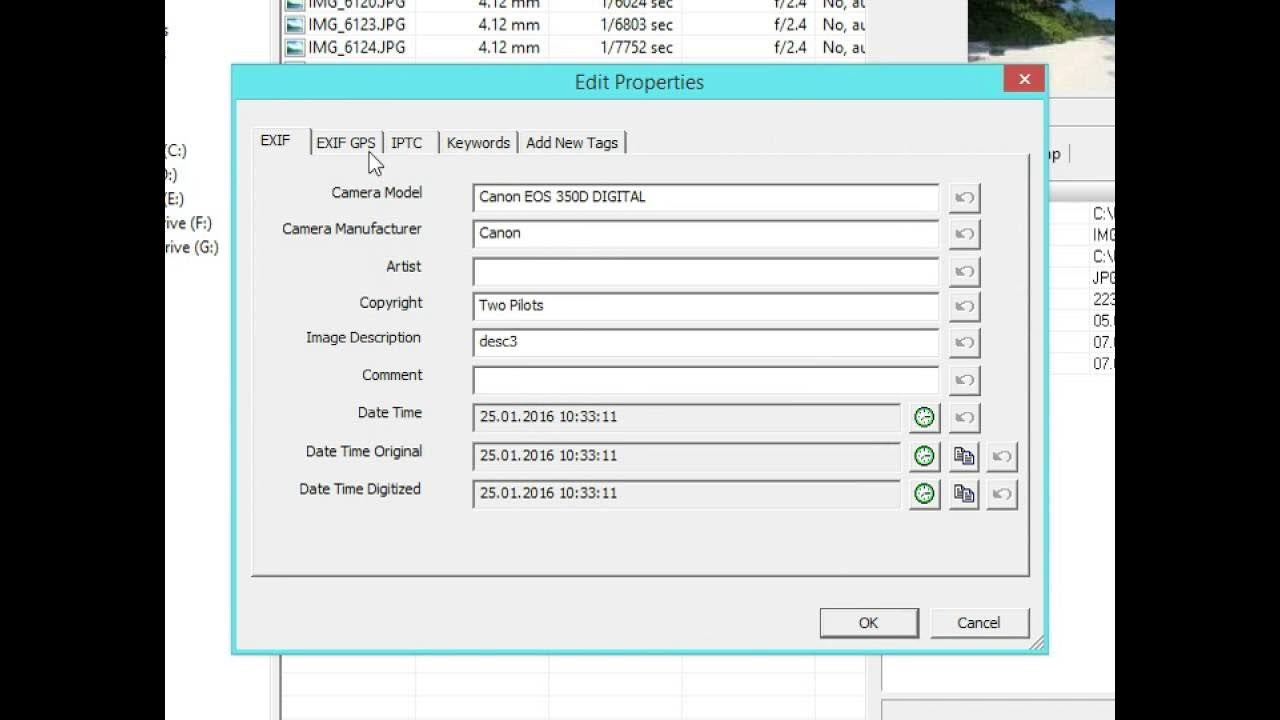Select drive (G:) in the background folder tree

click(192, 247)
